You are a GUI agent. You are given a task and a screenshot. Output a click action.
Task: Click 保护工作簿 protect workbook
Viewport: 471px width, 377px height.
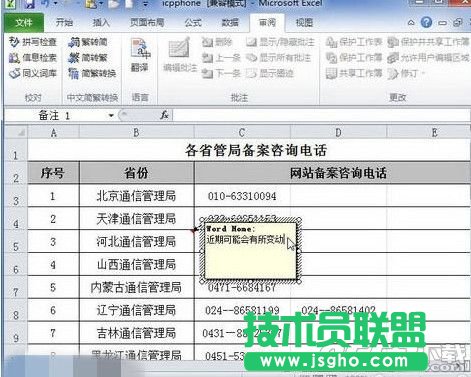click(354, 58)
